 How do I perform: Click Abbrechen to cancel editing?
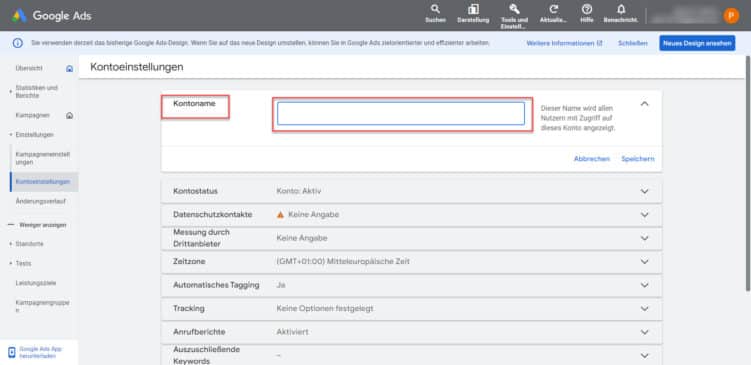pyautogui.click(x=592, y=159)
